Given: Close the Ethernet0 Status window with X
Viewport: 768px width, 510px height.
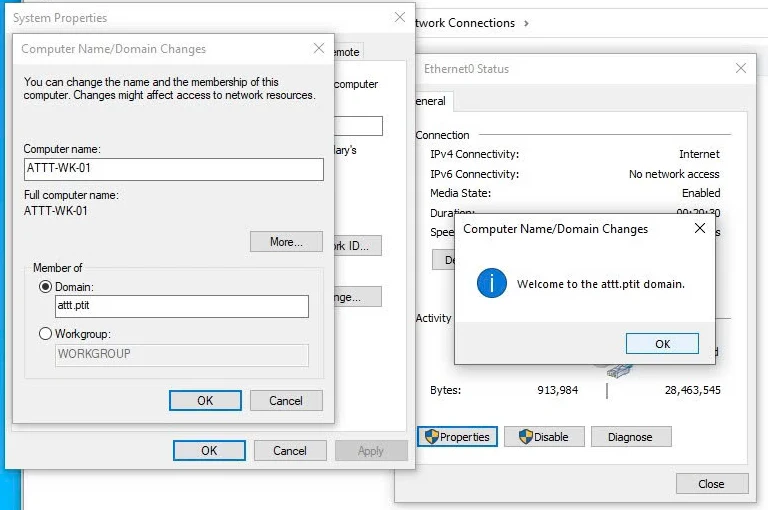Looking at the screenshot, I should tap(741, 68).
